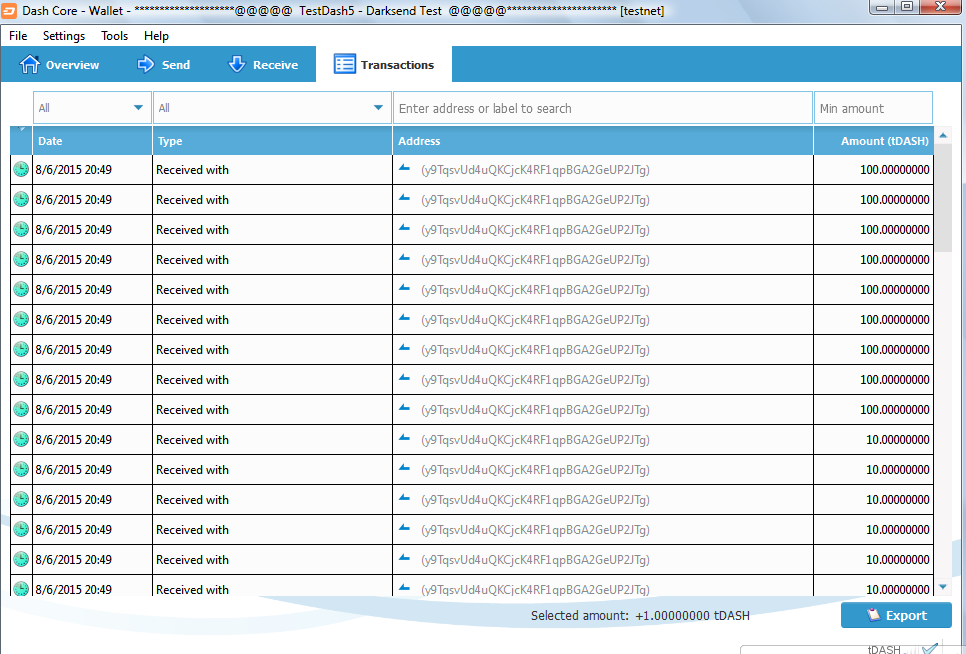Focus the Min amount field
This screenshot has width=966, height=654.
click(x=873, y=108)
